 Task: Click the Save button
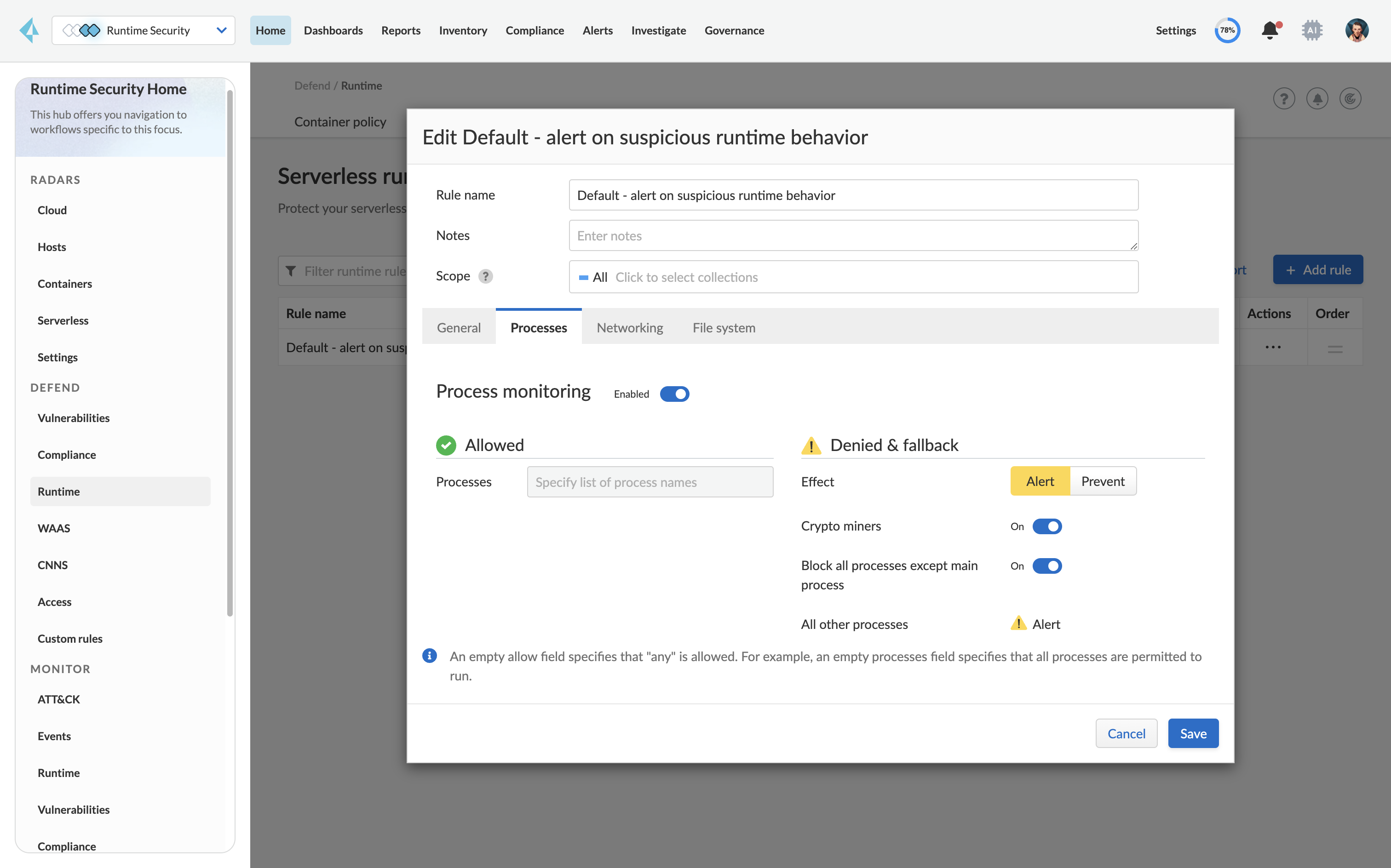pyautogui.click(x=1192, y=734)
